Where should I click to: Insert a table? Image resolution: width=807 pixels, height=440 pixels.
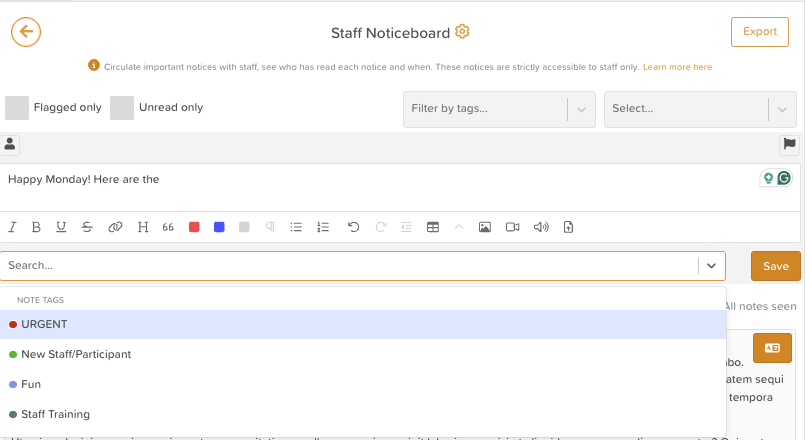pos(433,227)
